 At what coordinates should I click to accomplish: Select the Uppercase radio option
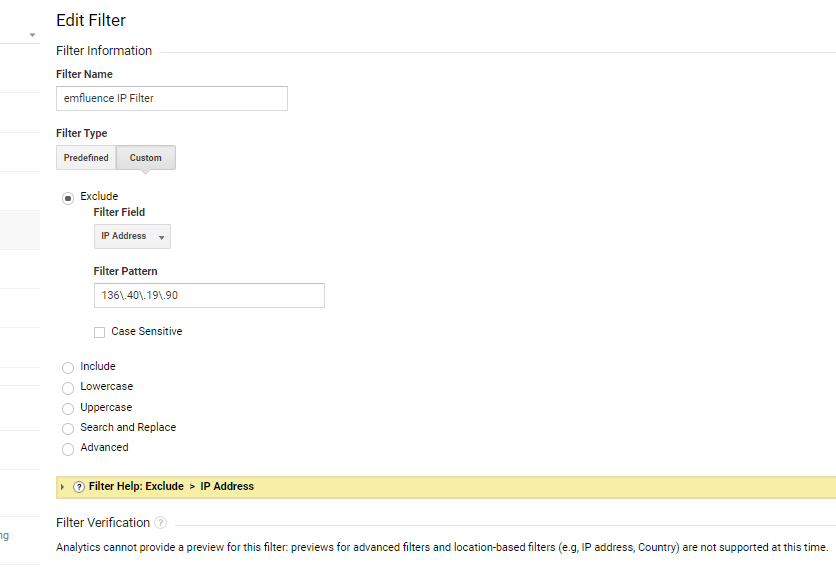pyautogui.click(x=68, y=409)
